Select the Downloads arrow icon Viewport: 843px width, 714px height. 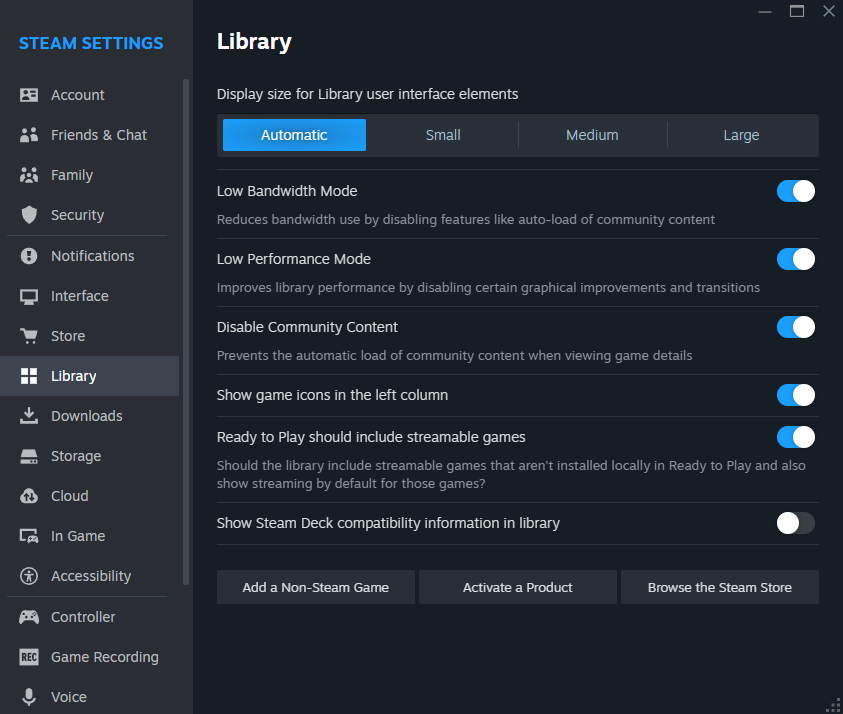click(x=30, y=415)
